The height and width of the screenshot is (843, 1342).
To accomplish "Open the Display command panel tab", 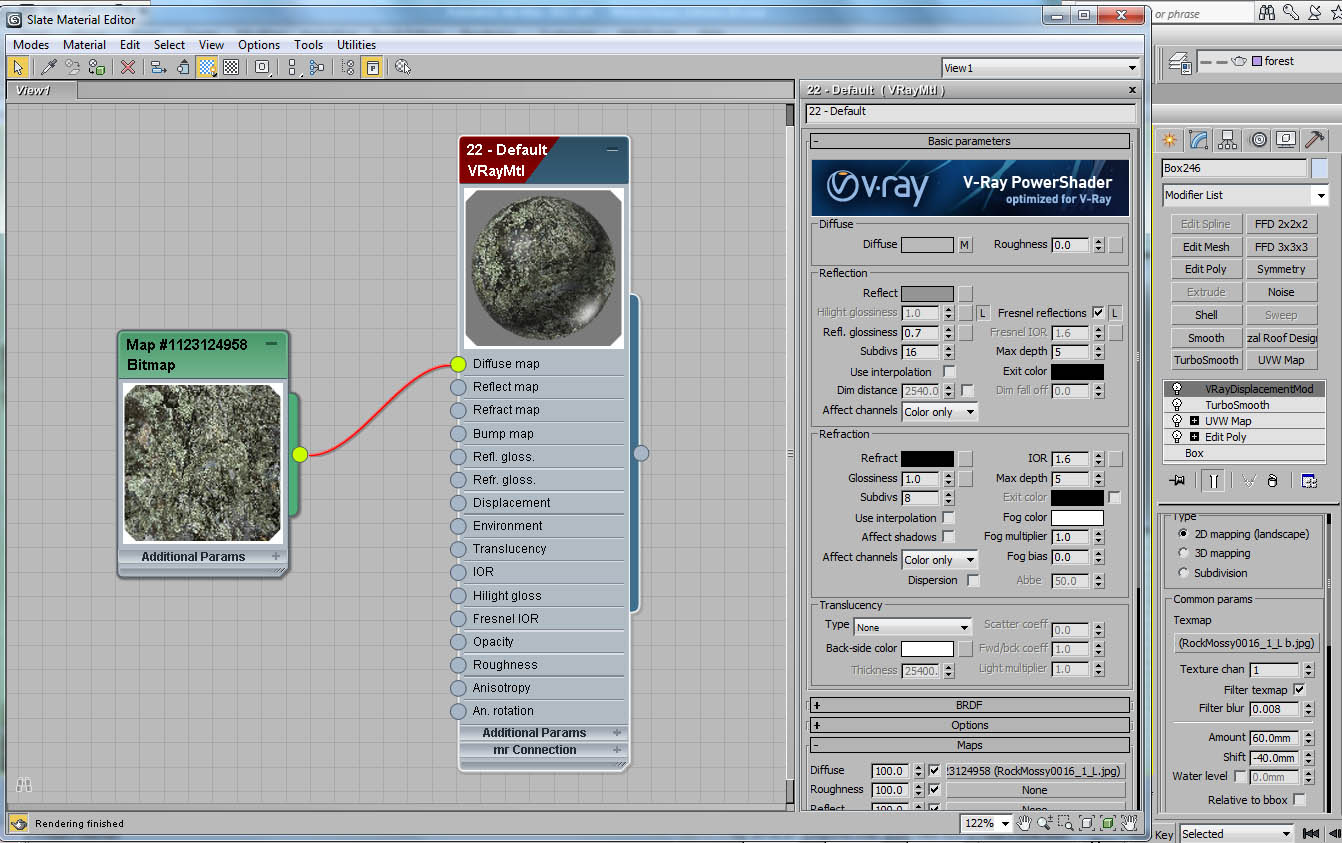I will pyautogui.click(x=1287, y=139).
